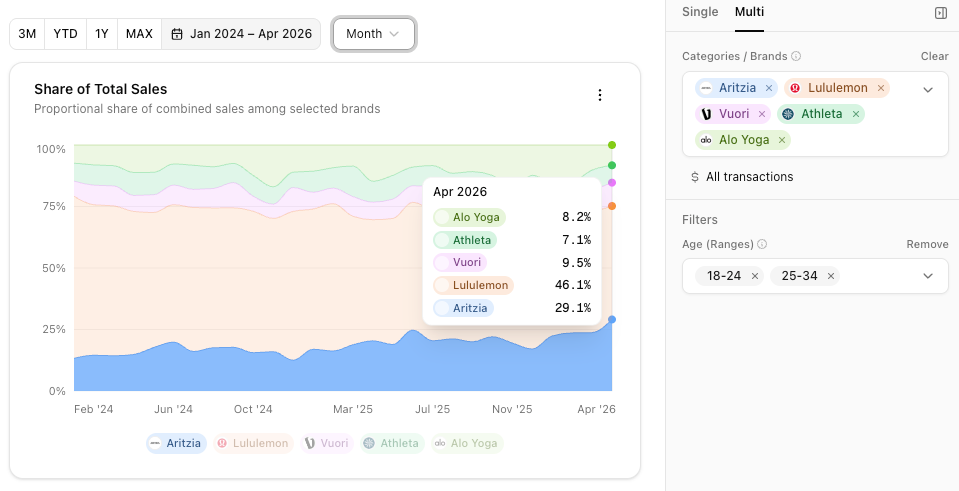Remove the 18-24 age range chip

tap(755, 276)
